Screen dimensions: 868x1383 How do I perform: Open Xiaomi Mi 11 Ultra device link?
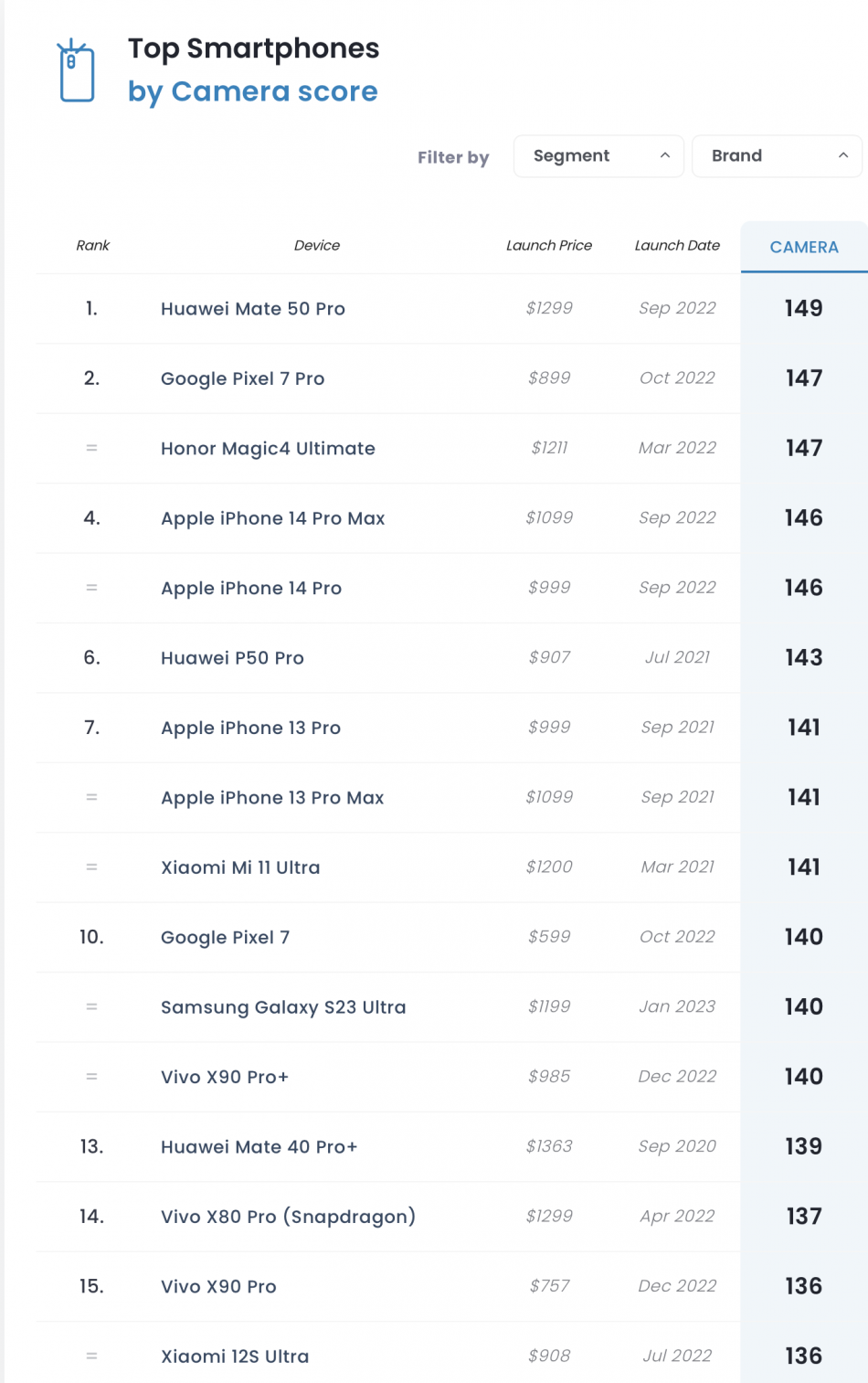pos(240,867)
